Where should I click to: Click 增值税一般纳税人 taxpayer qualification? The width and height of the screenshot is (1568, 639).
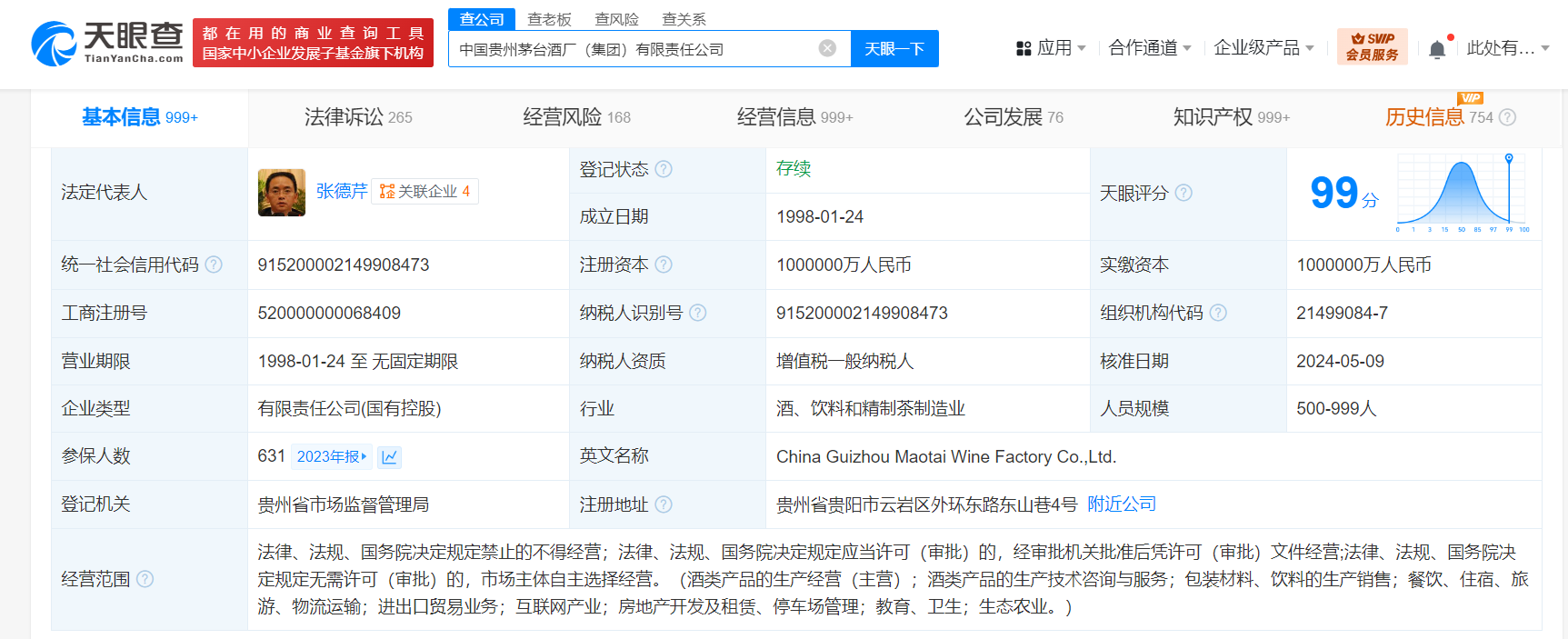point(844,361)
